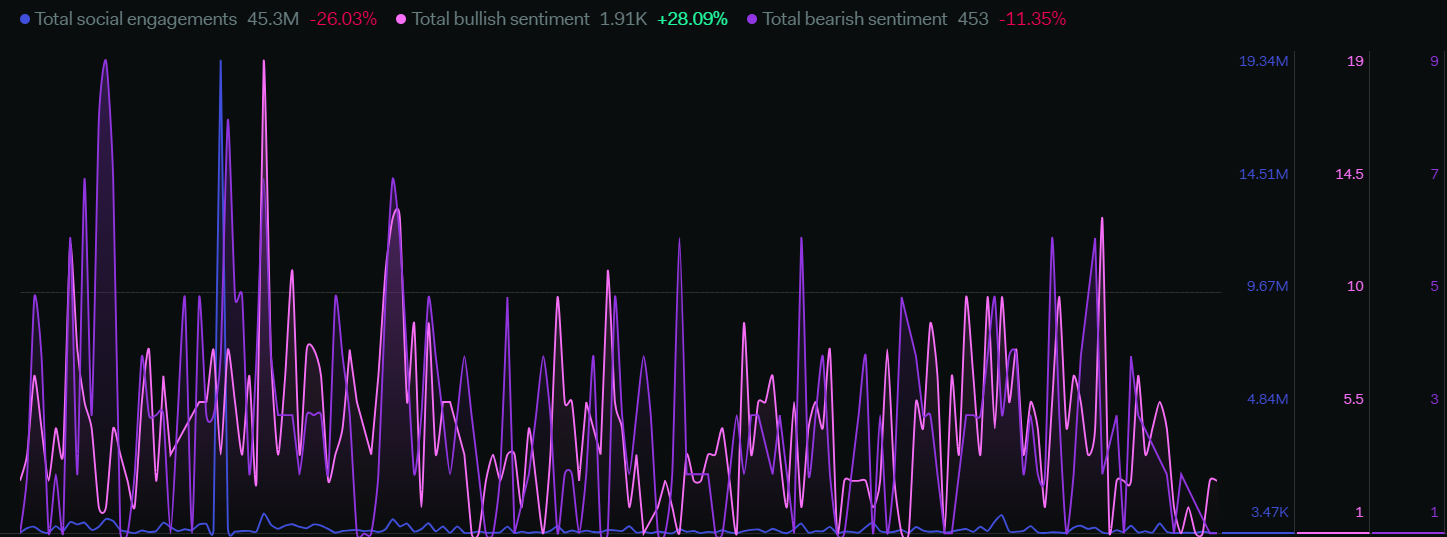Click the purple bearish sentiment legend dot

tap(752, 19)
